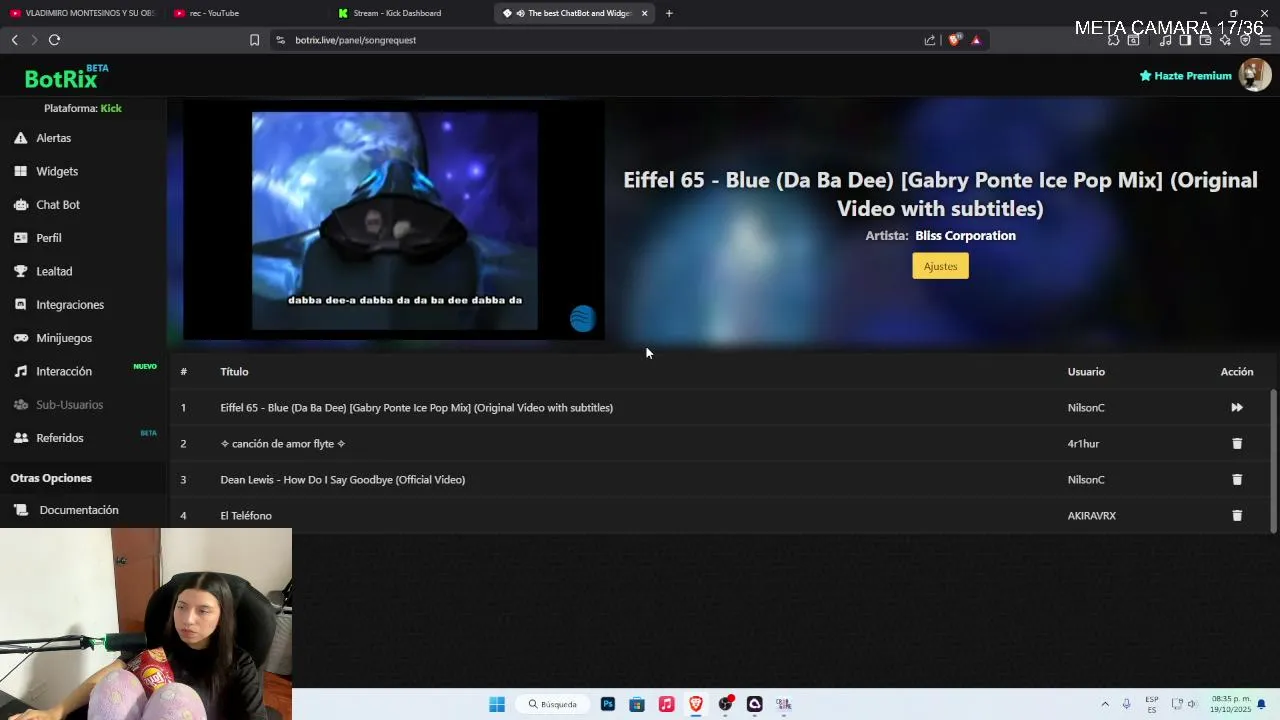
Task: Open the user avatar menu
Action: coord(1254,75)
